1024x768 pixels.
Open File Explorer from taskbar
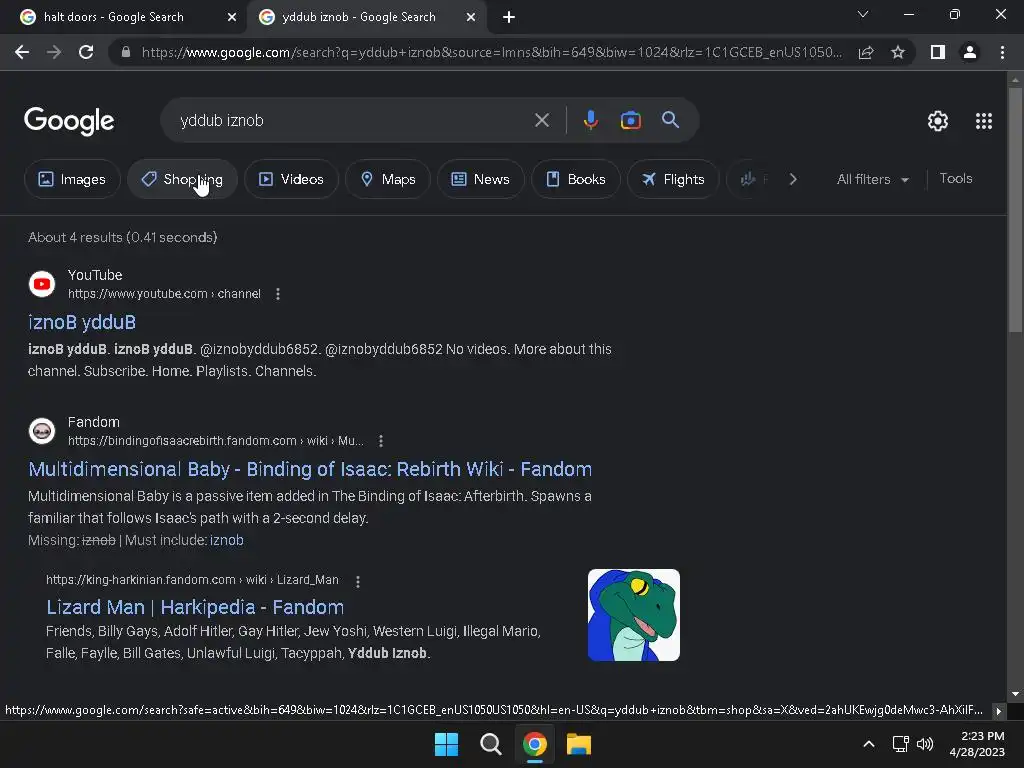(579, 744)
